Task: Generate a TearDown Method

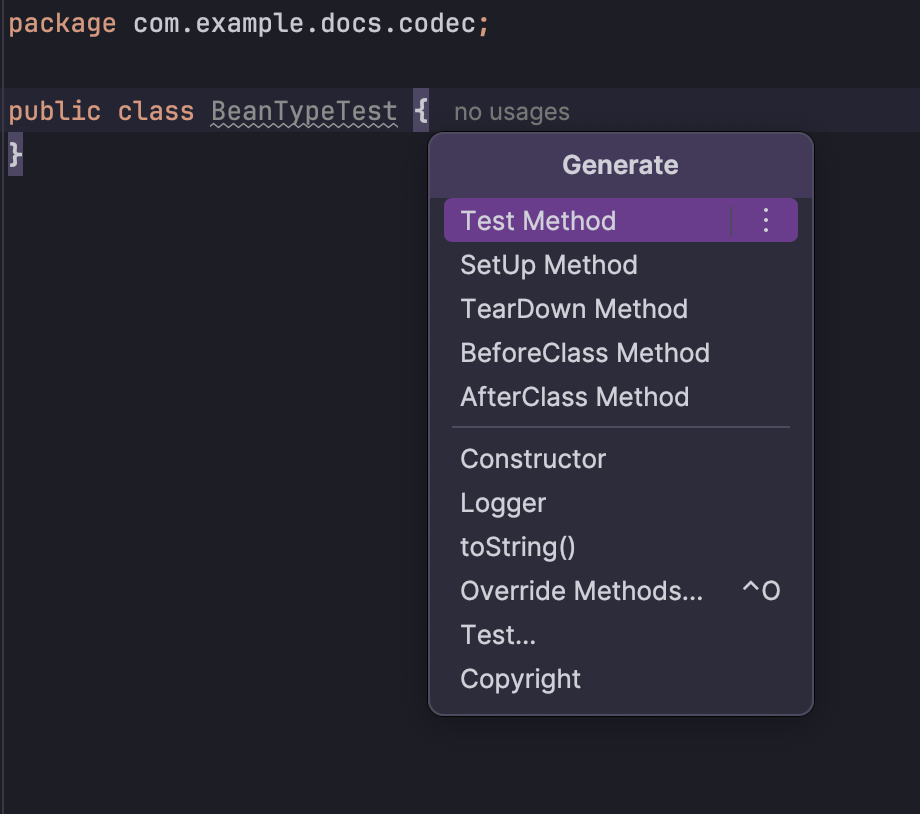Action: pos(574,308)
